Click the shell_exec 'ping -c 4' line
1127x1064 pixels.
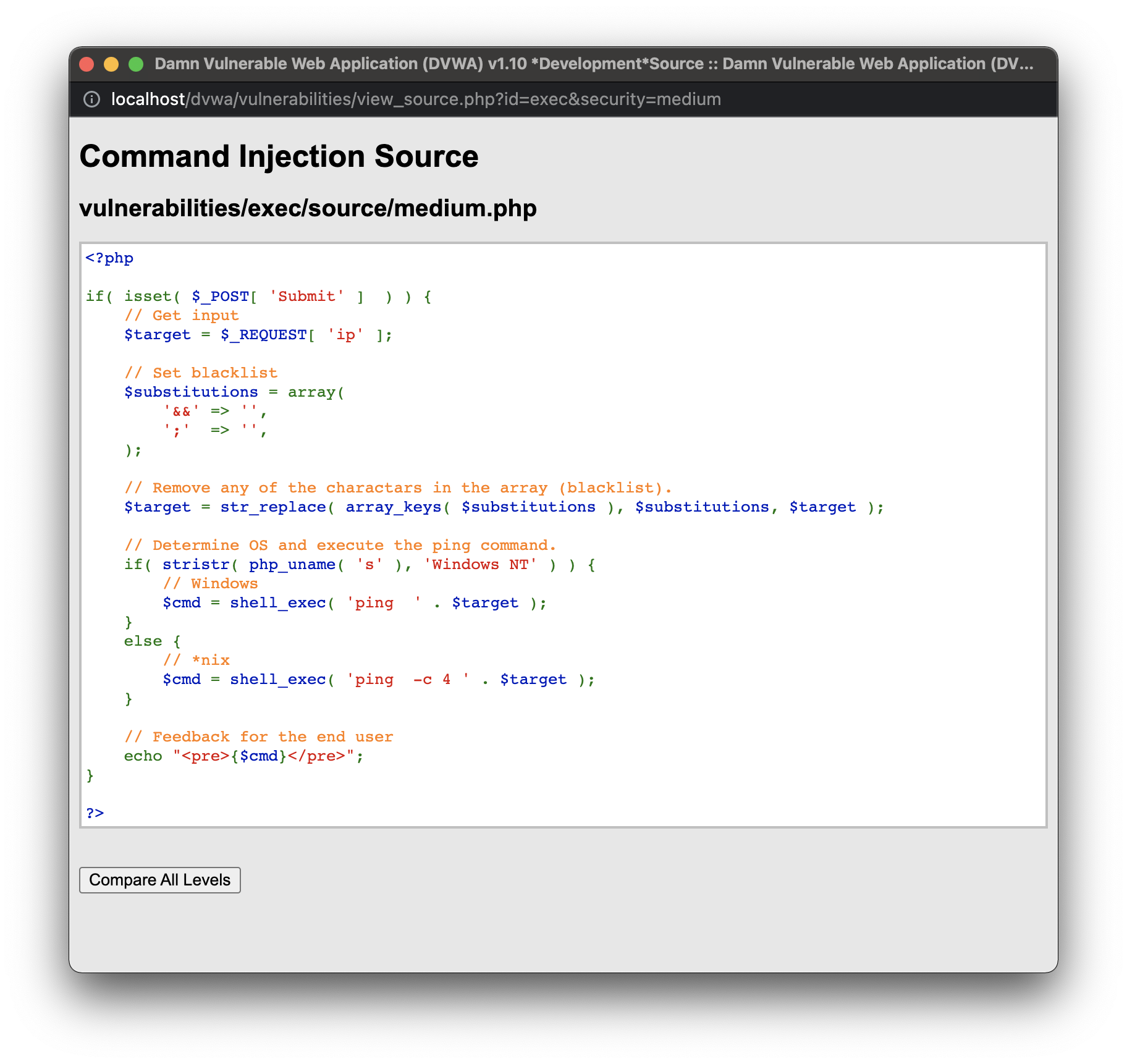(379, 680)
